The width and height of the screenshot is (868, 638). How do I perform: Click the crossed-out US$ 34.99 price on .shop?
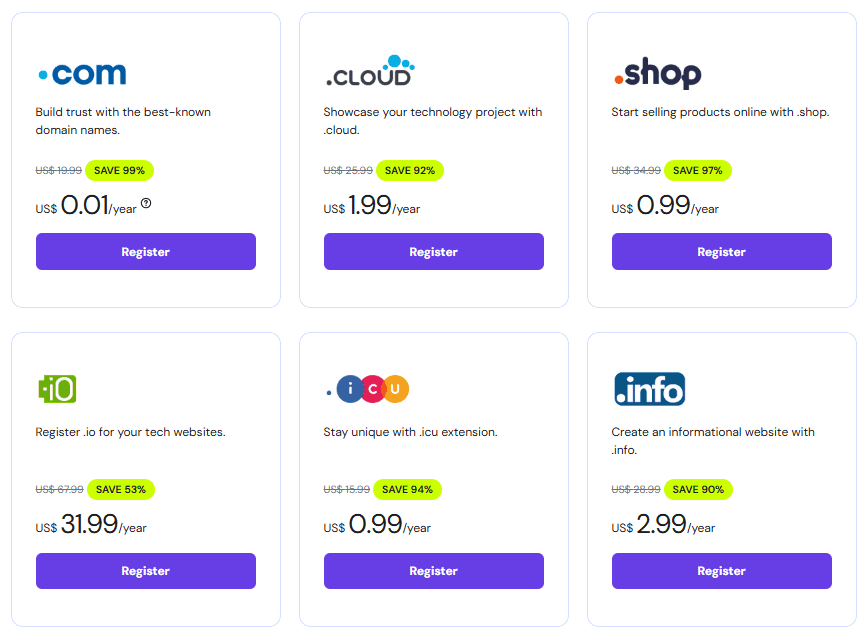pos(634,170)
